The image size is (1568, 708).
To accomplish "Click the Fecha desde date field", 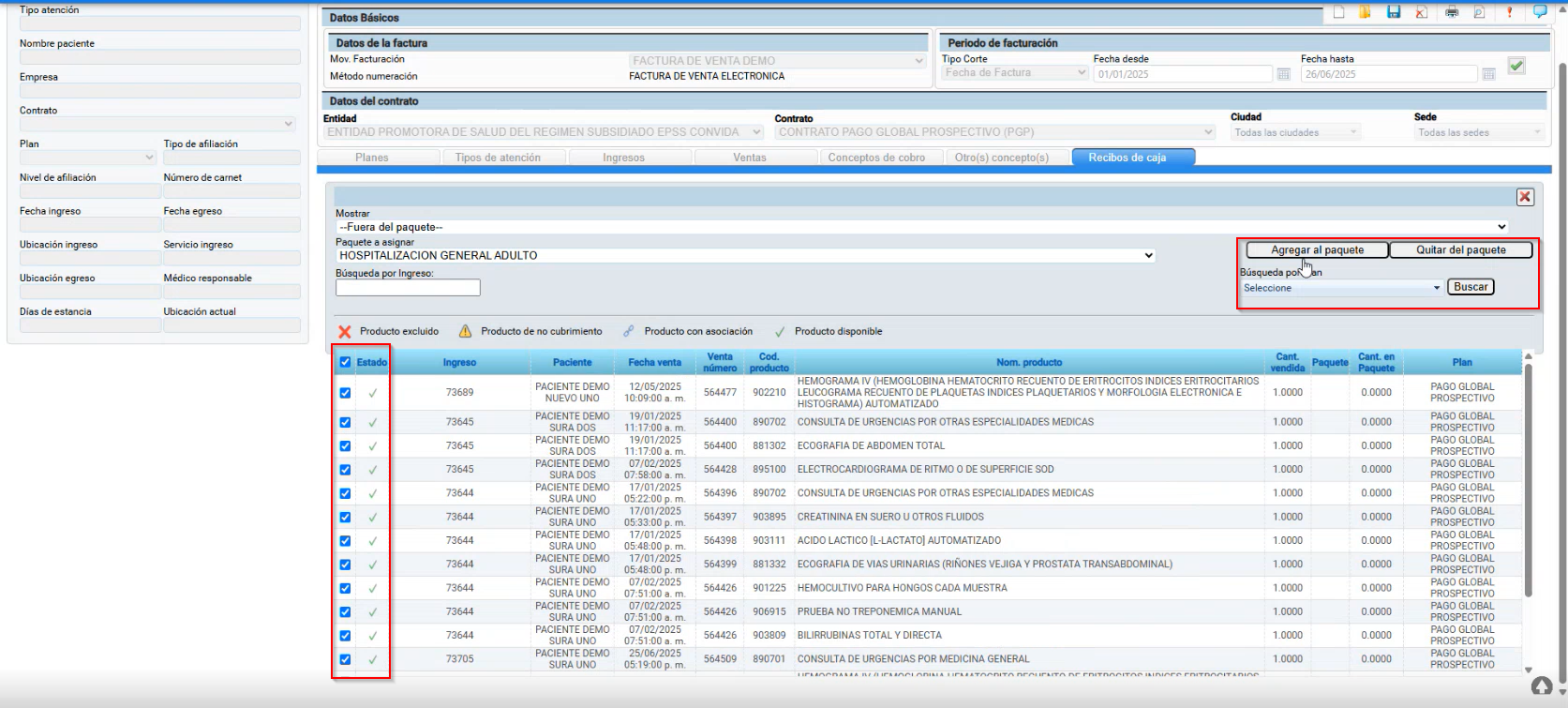I will point(1184,74).
